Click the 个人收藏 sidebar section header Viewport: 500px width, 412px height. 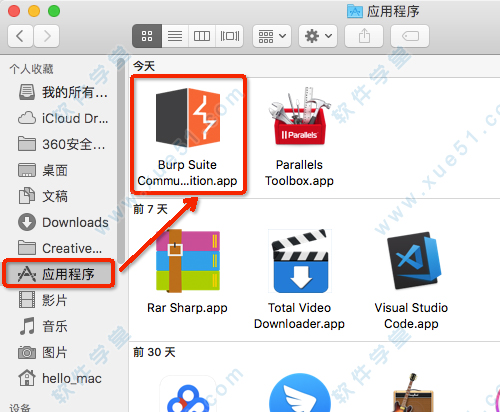tap(31, 69)
